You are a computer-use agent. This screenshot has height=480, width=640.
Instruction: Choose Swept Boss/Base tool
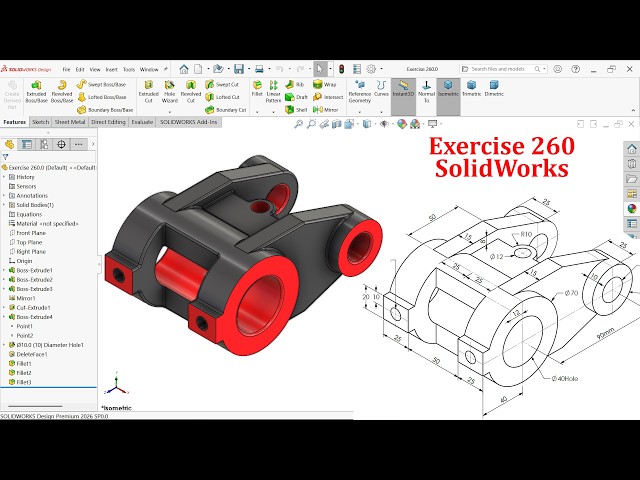pos(101,84)
